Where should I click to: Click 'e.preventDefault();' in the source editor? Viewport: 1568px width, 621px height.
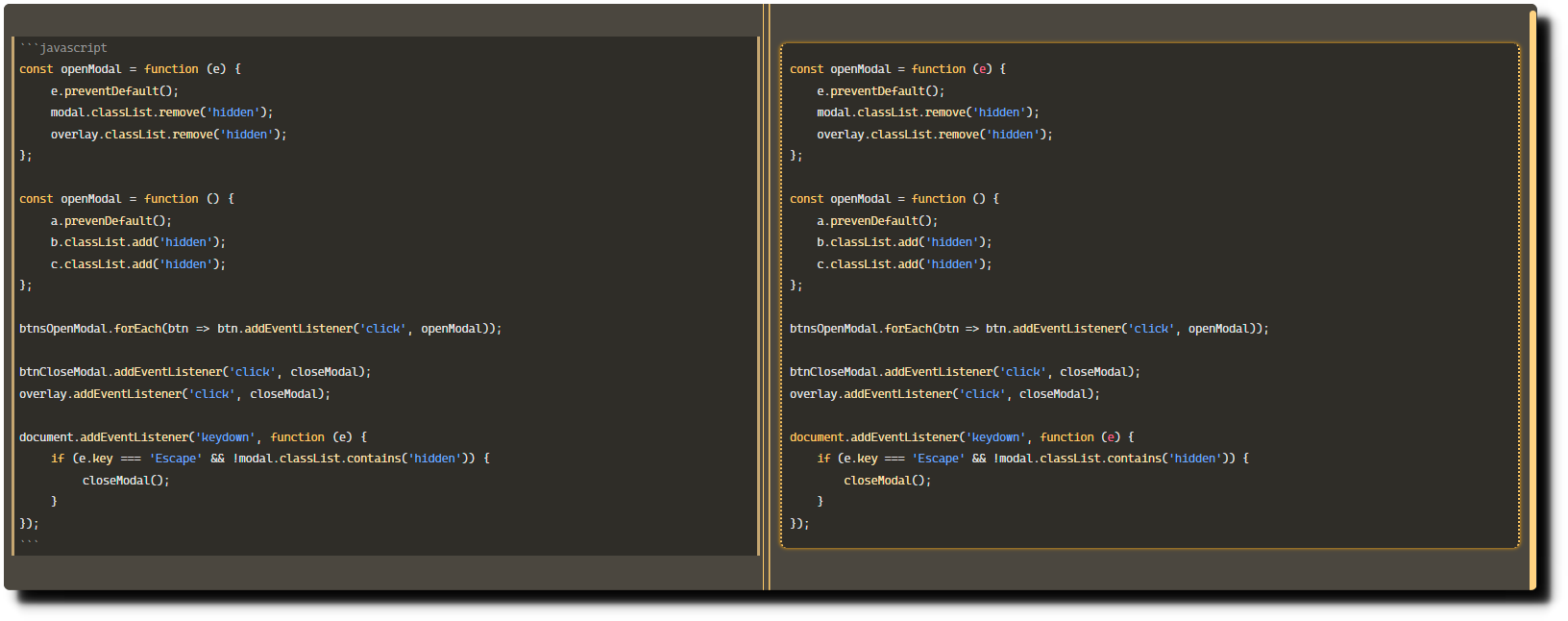(114, 91)
